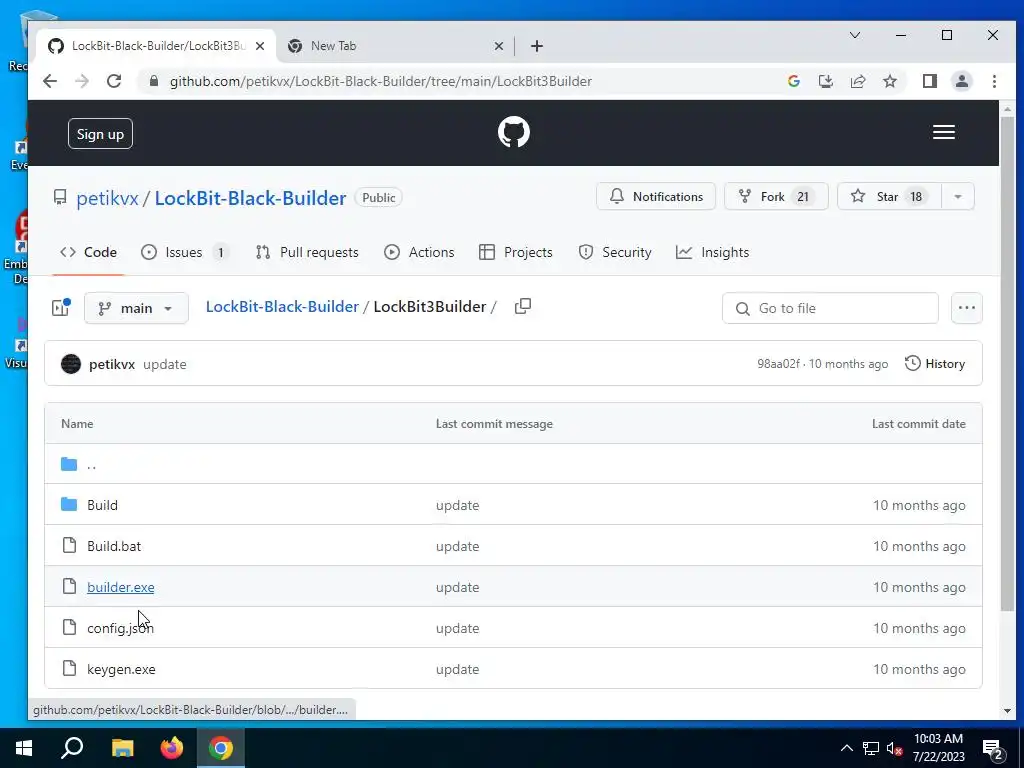Viewport: 1024px width, 768px height.
Task: Click the Build folder icon
Action: coord(69,504)
